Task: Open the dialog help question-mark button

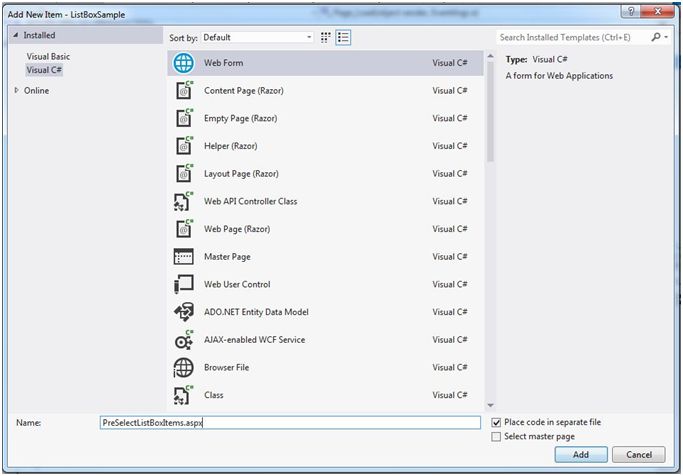Action: [631, 11]
